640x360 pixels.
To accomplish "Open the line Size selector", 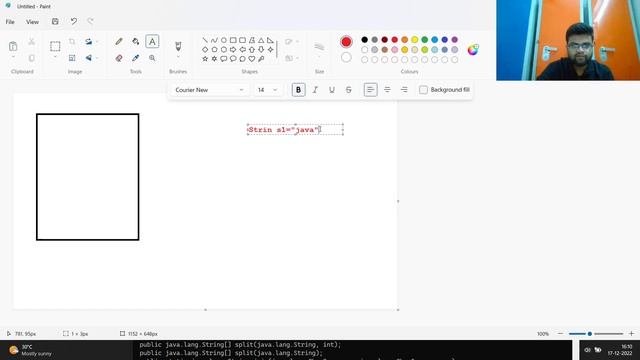I will 320,48.
